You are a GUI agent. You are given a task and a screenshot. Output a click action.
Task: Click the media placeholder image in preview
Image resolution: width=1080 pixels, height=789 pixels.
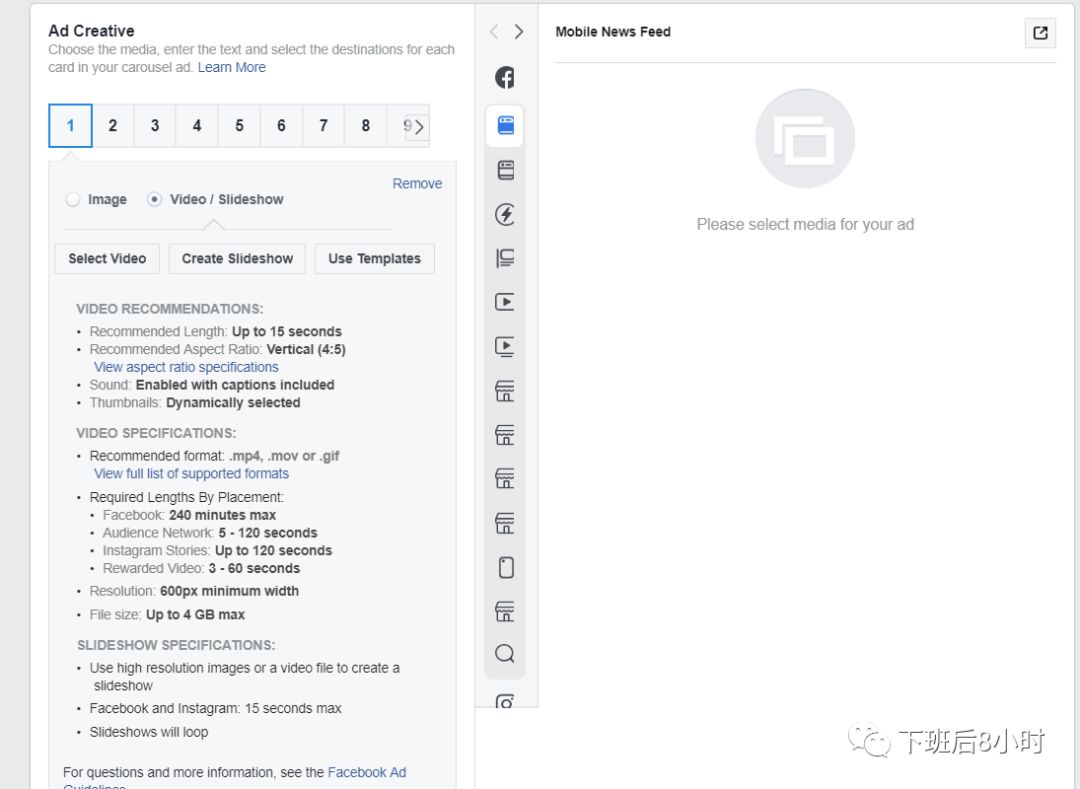click(804, 138)
